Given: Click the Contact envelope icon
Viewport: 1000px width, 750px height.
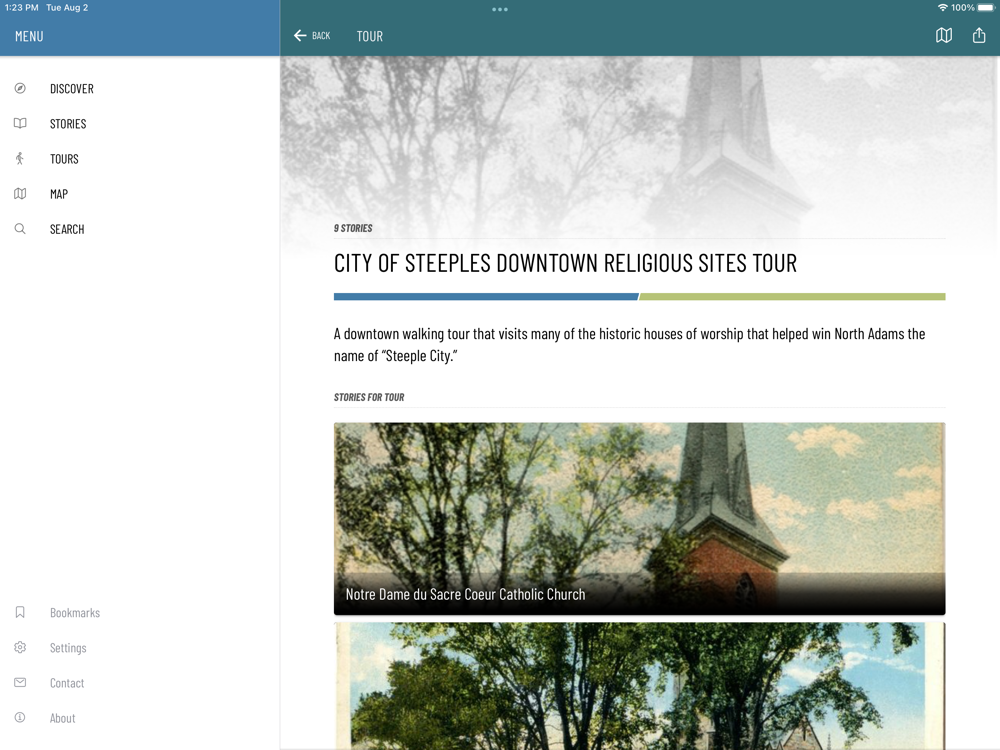Looking at the screenshot, I should coord(20,683).
